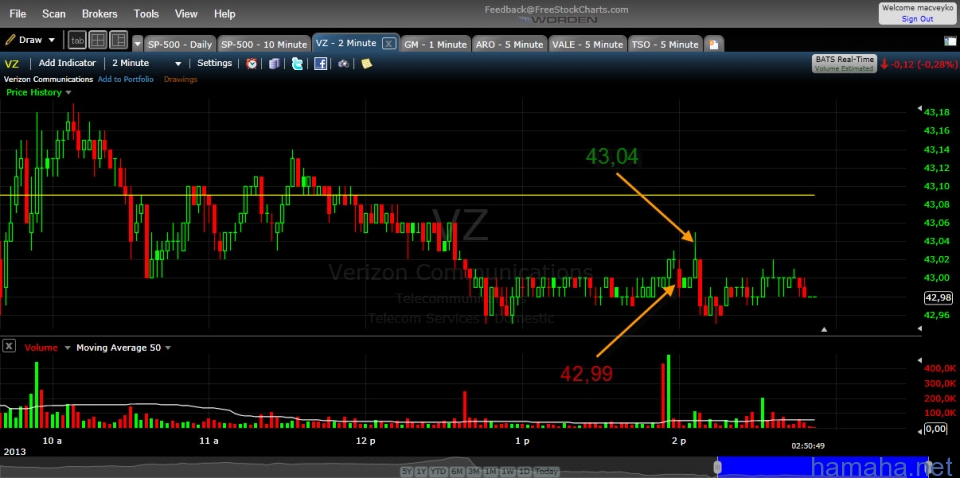Click the Sign Out link
The height and width of the screenshot is (478, 960).
click(x=917, y=19)
